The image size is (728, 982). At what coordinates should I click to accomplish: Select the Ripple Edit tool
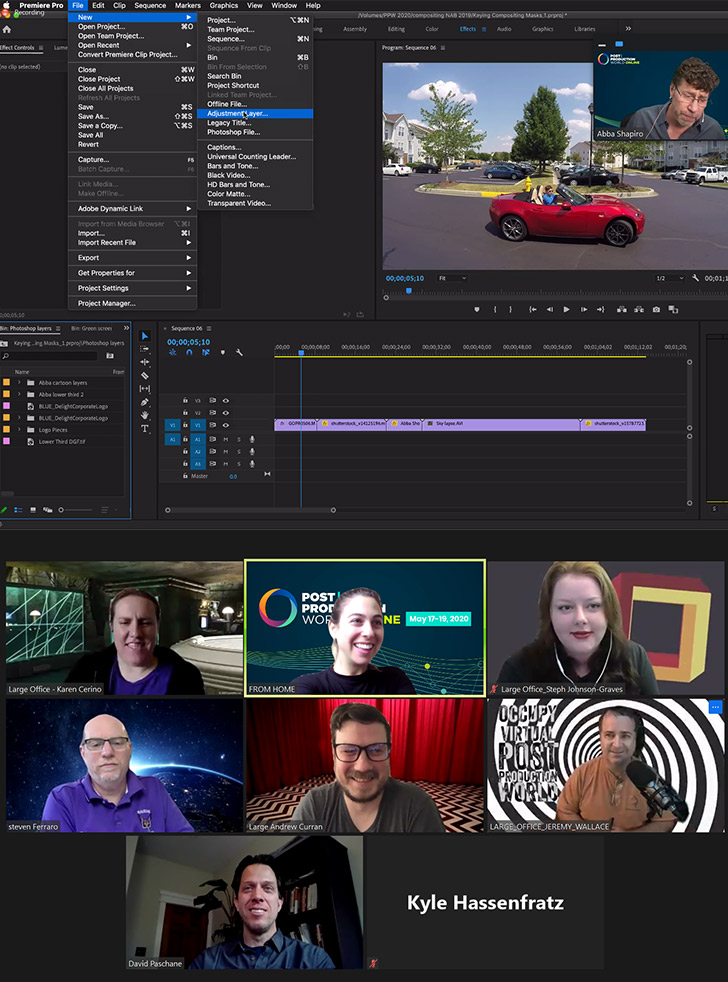pos(145,362)
